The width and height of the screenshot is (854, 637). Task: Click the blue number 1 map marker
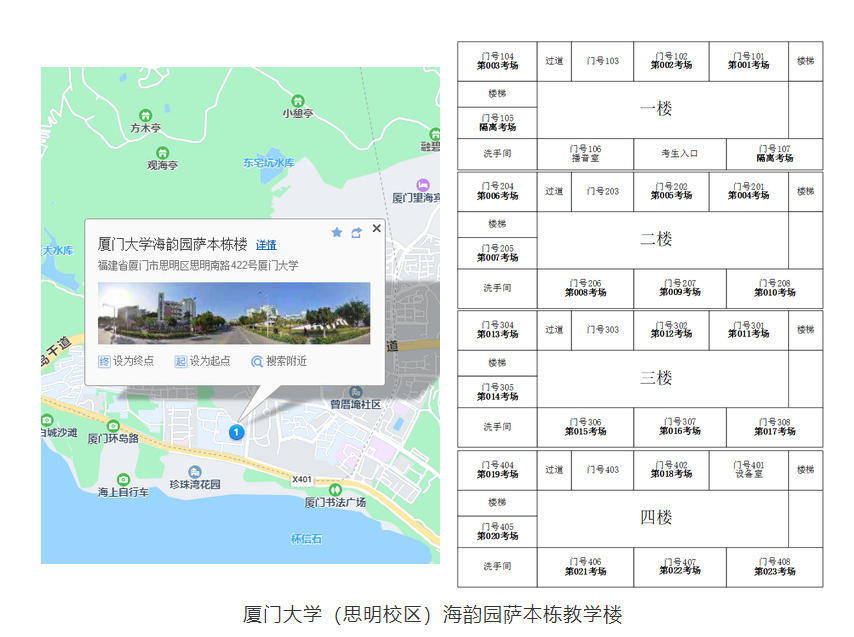pyautogui.click(x=236, y=432)
